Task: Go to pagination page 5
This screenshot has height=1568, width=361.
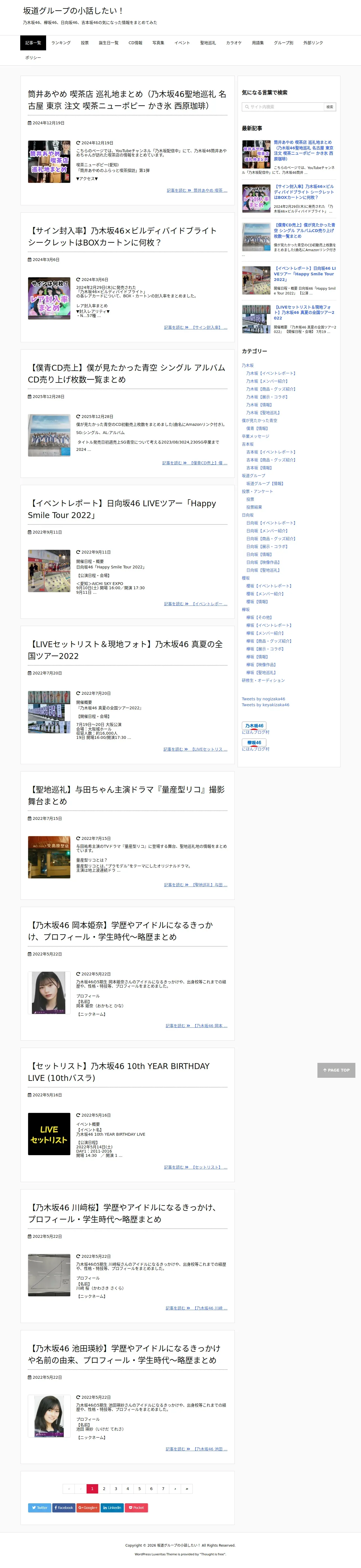Action: coord(139,1489)
